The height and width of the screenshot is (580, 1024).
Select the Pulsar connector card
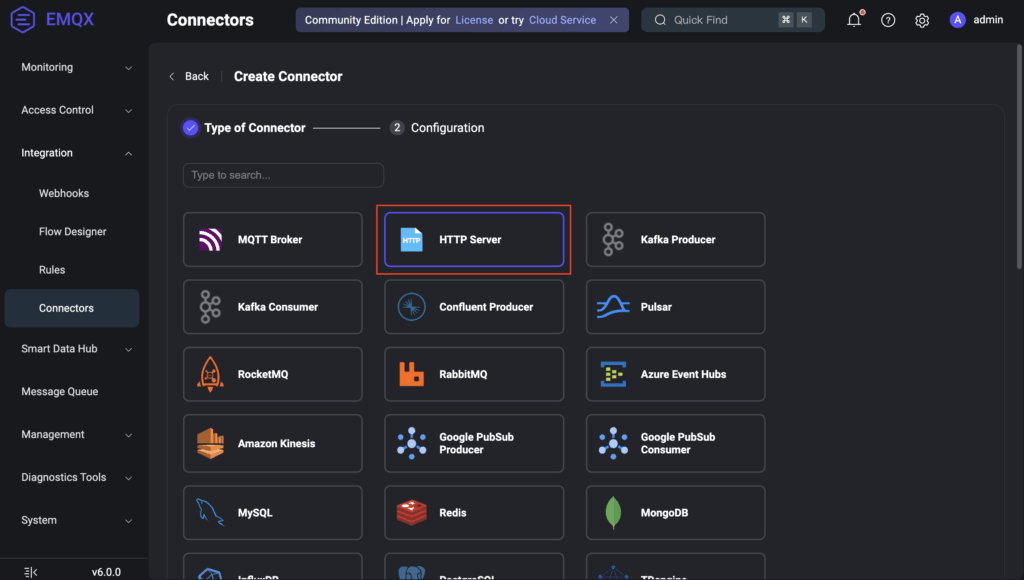tap(675, 307)
